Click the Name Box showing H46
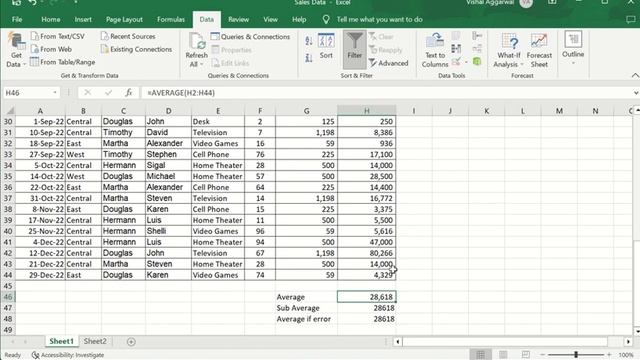This screenshot has height=360, width=640. coord(27,93)
